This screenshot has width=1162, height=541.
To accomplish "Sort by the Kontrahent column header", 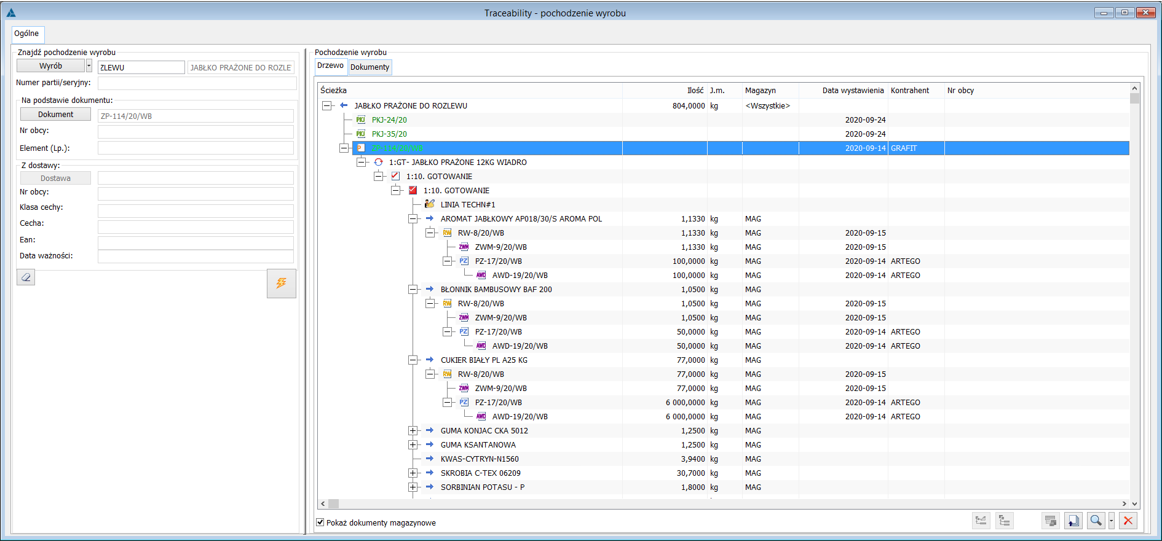I will tap(916, 90).
